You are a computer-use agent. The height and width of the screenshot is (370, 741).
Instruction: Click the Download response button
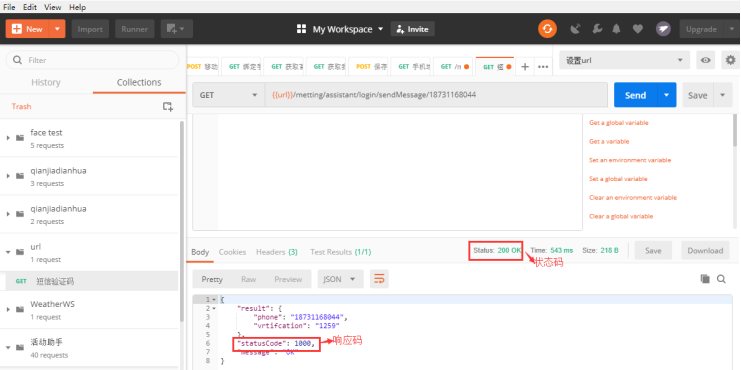705,250
